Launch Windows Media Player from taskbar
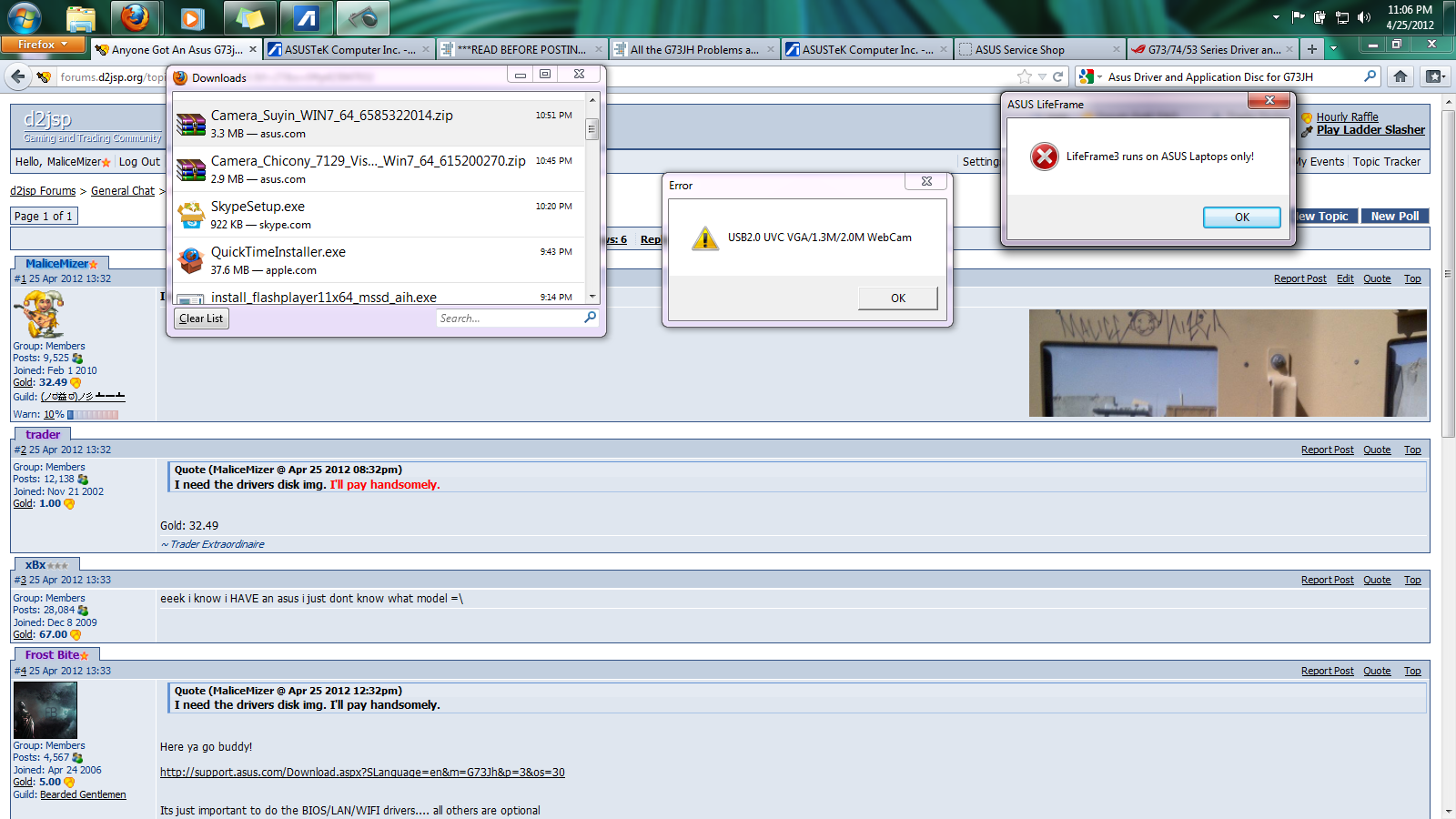1456x819 pixels. 192,17
